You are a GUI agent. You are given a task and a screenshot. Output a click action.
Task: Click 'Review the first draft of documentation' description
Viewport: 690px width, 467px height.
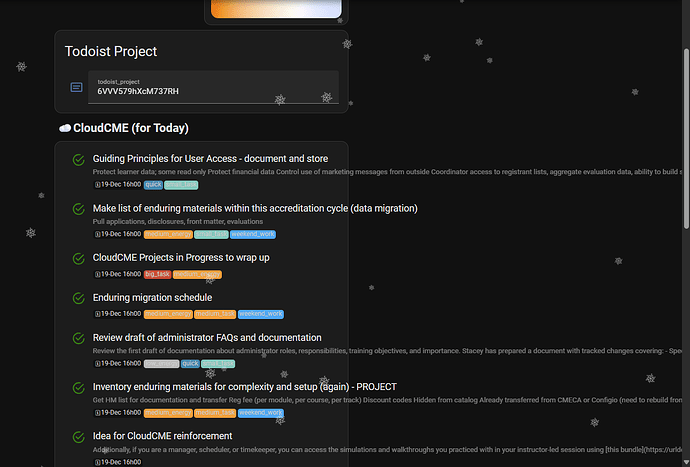point(387,351)
